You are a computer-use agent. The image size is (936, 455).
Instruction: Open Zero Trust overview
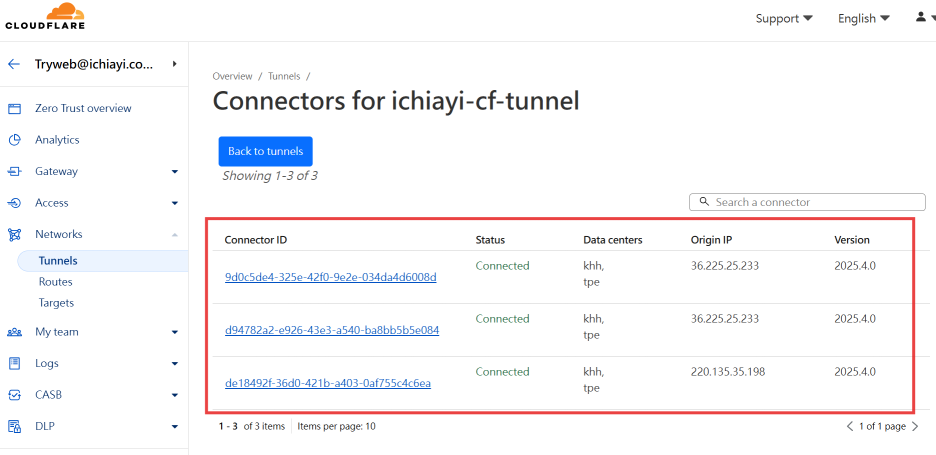[83, 109]
